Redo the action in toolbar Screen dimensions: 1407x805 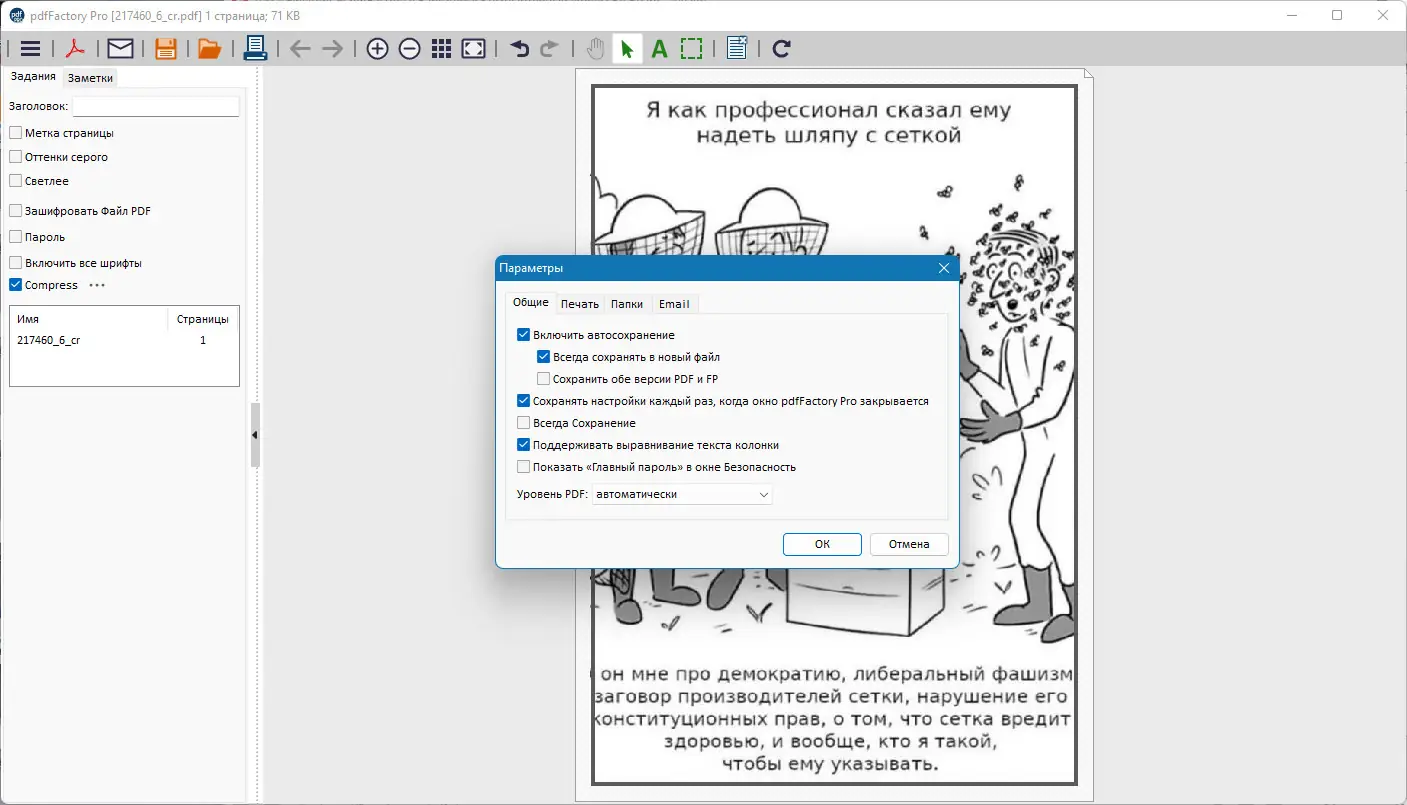(549, 49)
